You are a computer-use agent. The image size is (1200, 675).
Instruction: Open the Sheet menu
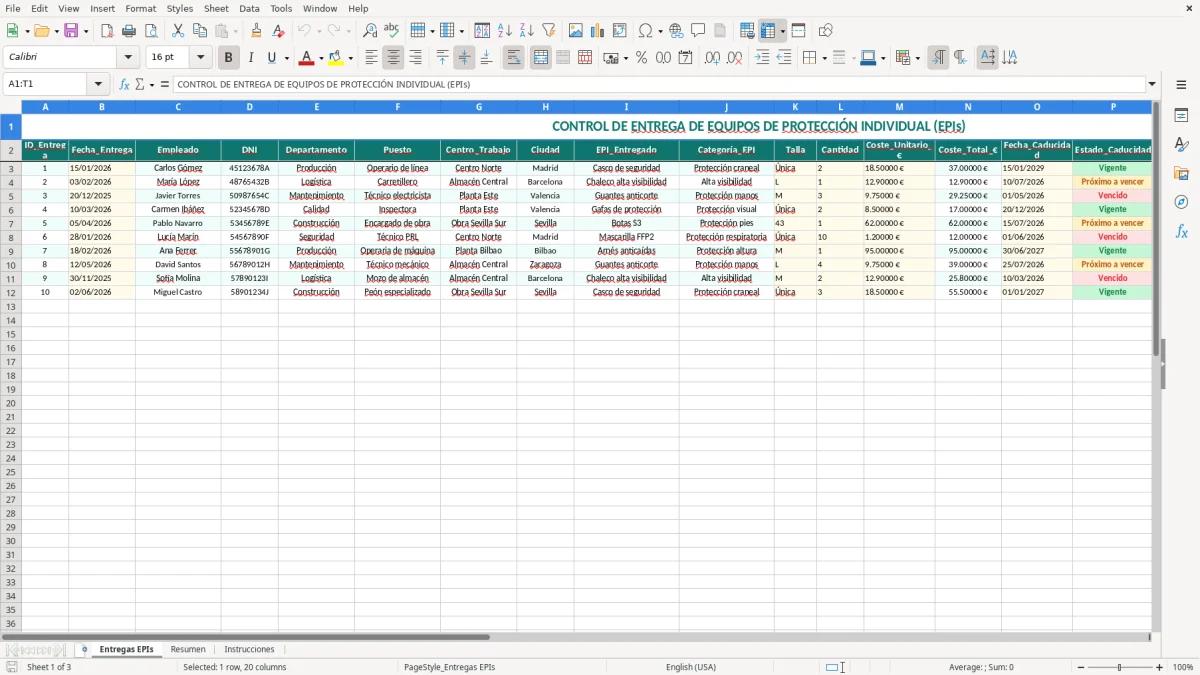pyautogui.click(x=216, y=8)
